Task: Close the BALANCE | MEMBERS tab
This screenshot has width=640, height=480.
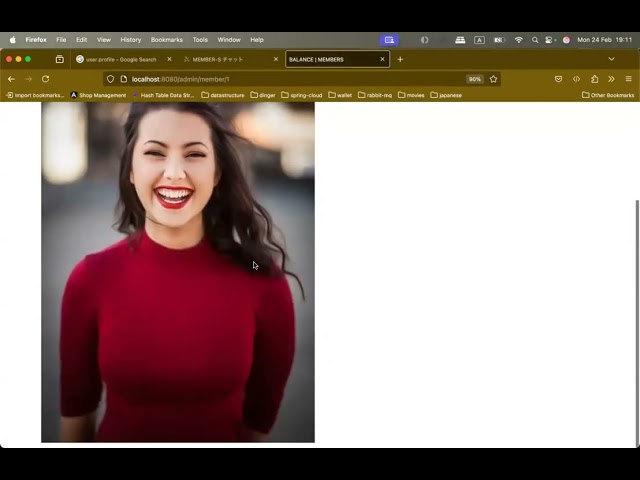Action: pos(382,59)
